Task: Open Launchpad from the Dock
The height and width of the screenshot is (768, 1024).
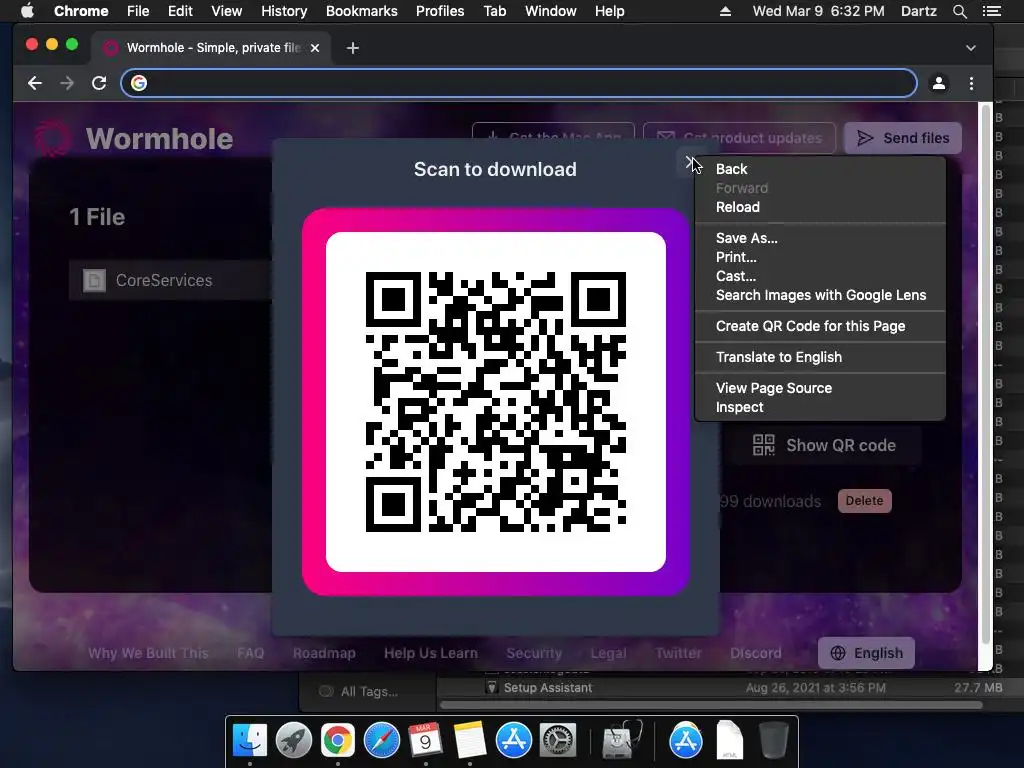Action: tap(293, 740)
